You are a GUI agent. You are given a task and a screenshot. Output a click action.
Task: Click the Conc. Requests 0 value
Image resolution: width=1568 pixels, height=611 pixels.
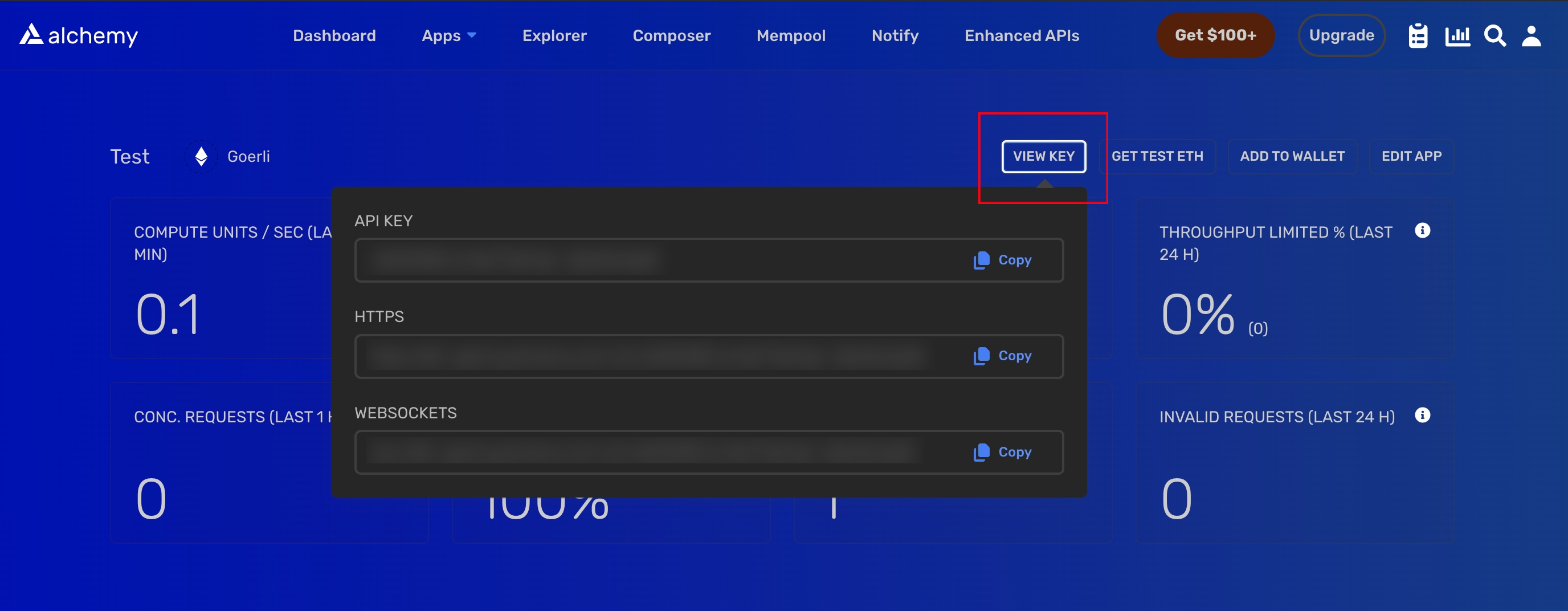(151, 499)
